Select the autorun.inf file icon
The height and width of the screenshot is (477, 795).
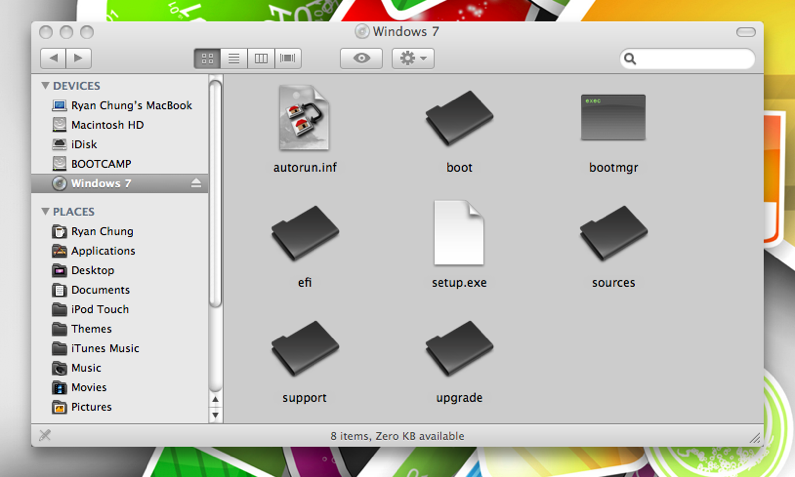coord(304,118)
